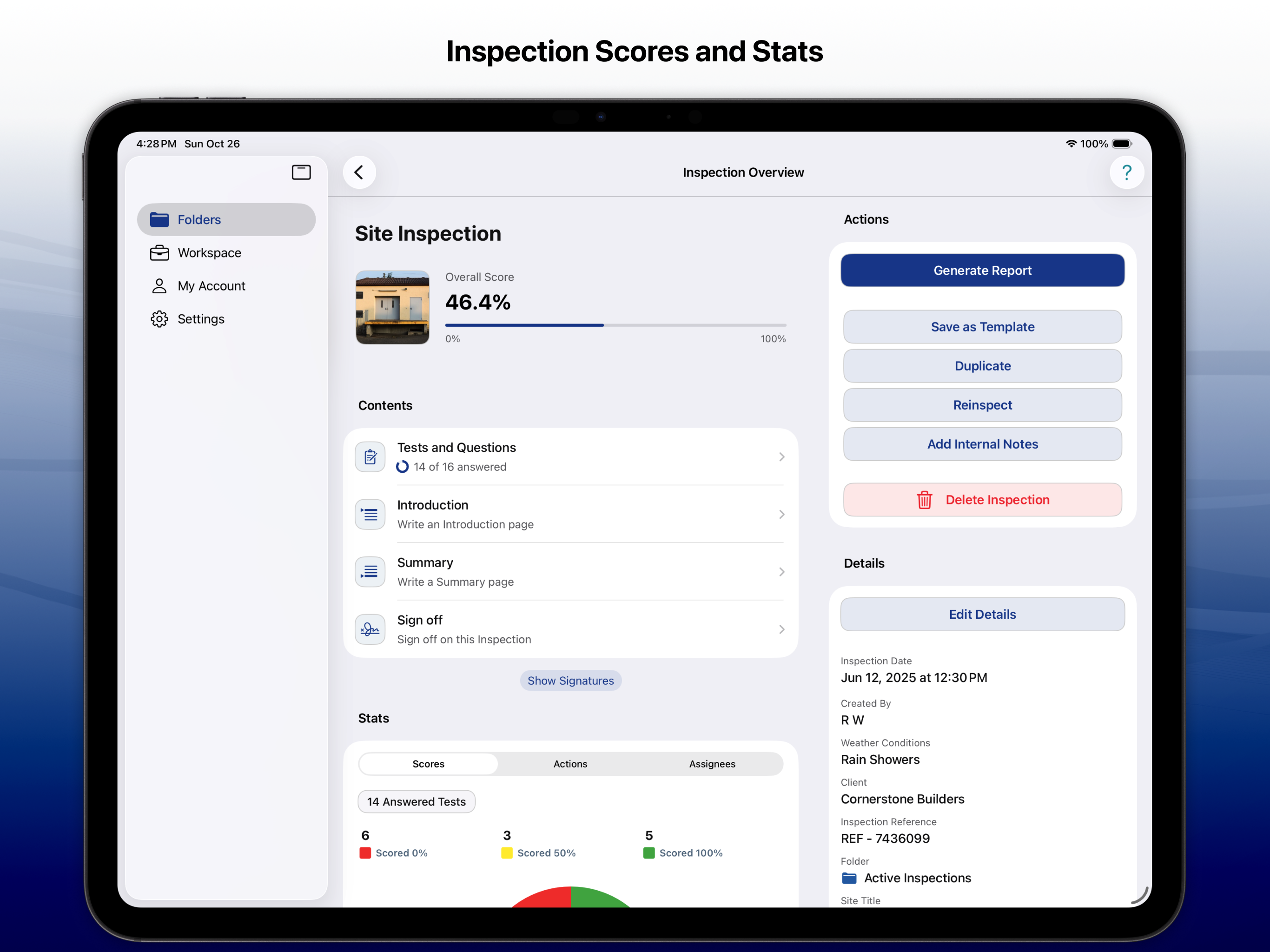
Task: Switch to the Assignees stats tab
Action: (712, 764)
